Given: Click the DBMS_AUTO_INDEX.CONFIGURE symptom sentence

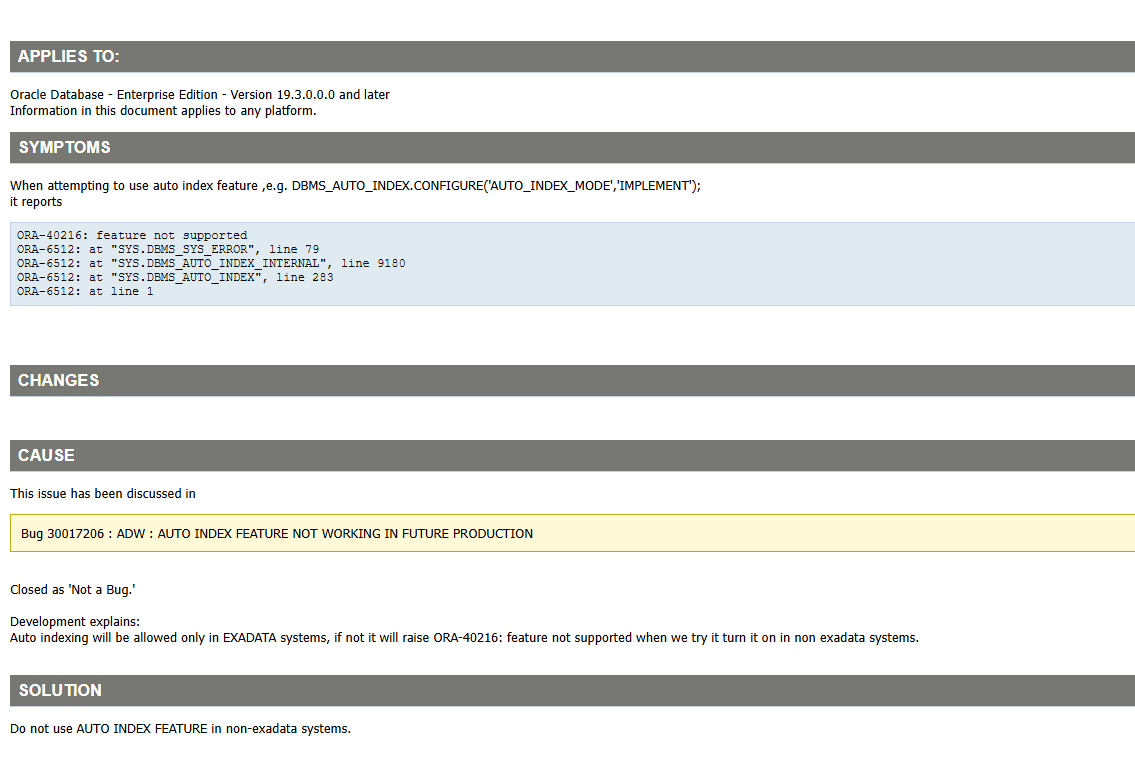Looking at the screenshot, I should pos(355,186).
